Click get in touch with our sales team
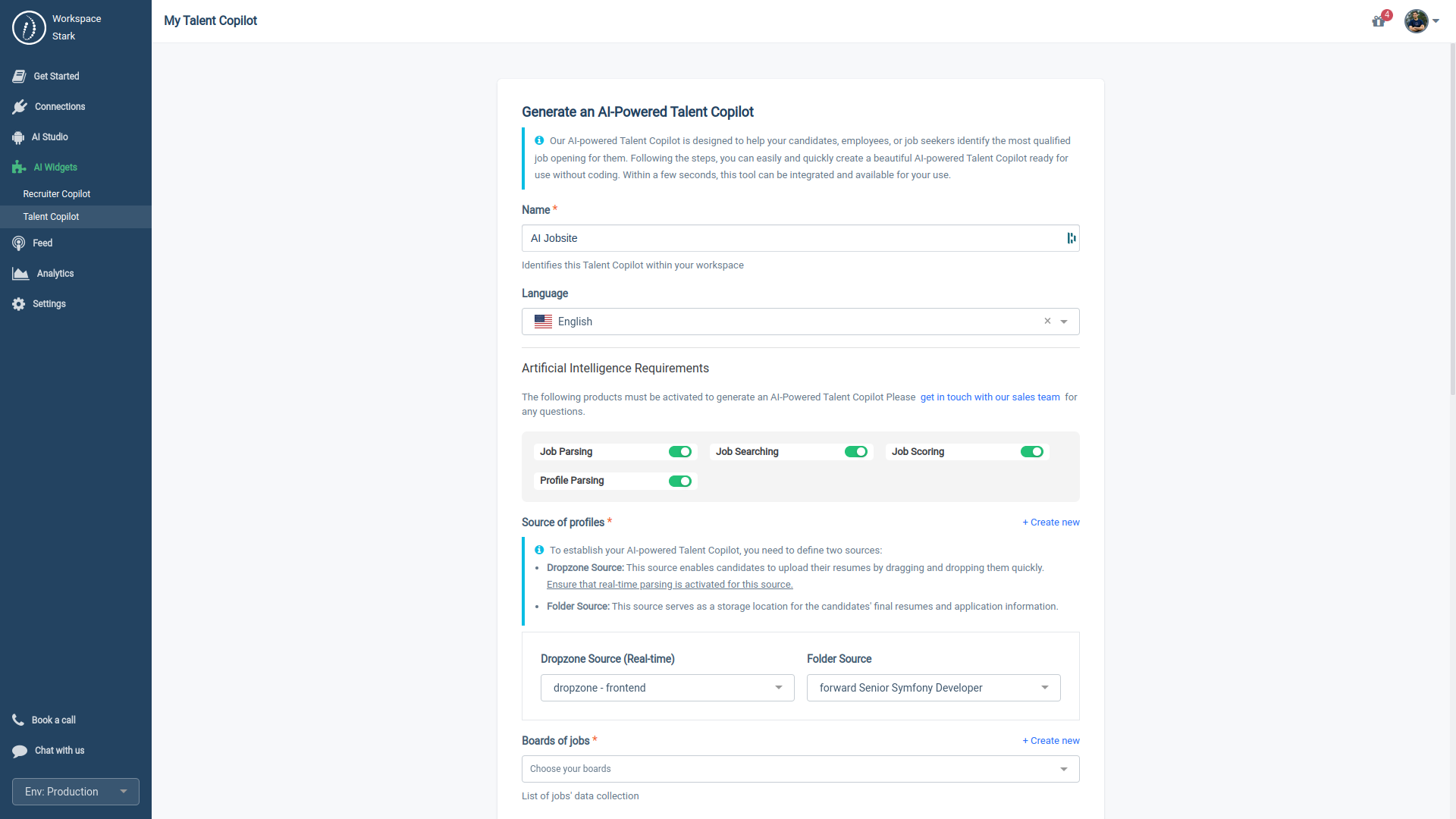This screenshot has height=819, width=1456. coord(989,397)
